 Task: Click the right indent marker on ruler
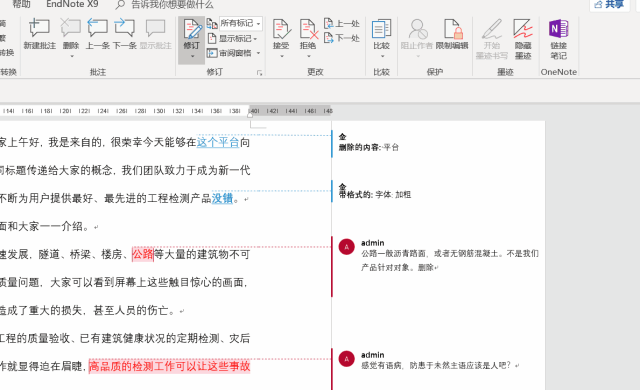click(x=250, y=115)
